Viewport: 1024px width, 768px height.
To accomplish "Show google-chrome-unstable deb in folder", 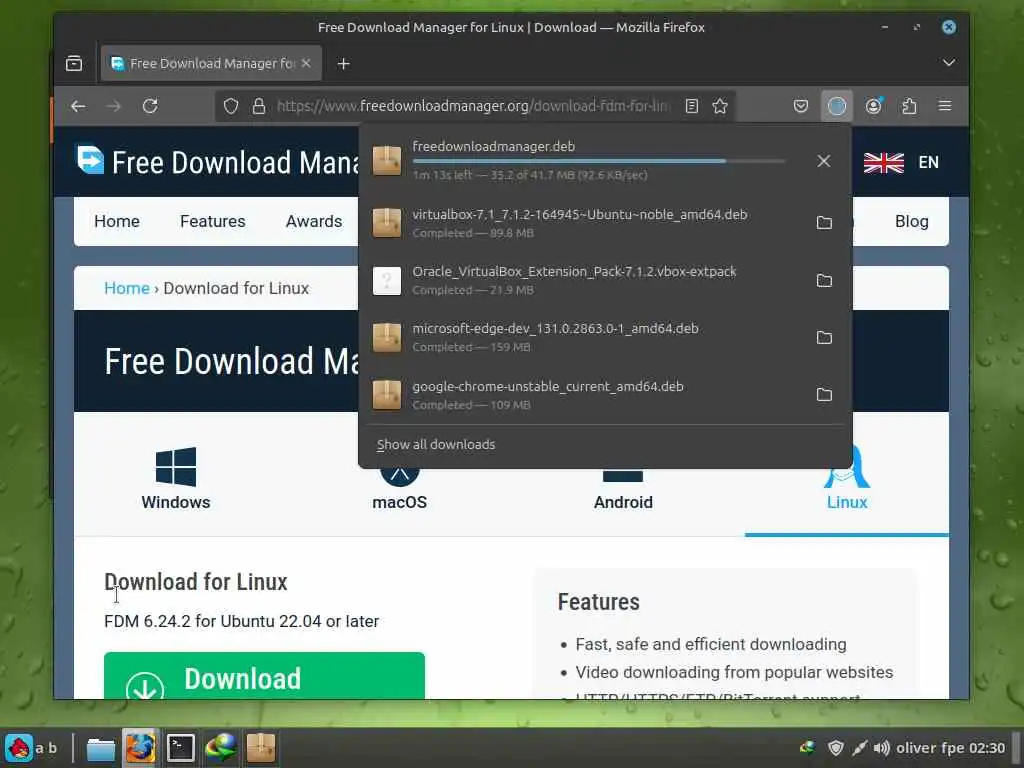I will click(x=824, y=394).
